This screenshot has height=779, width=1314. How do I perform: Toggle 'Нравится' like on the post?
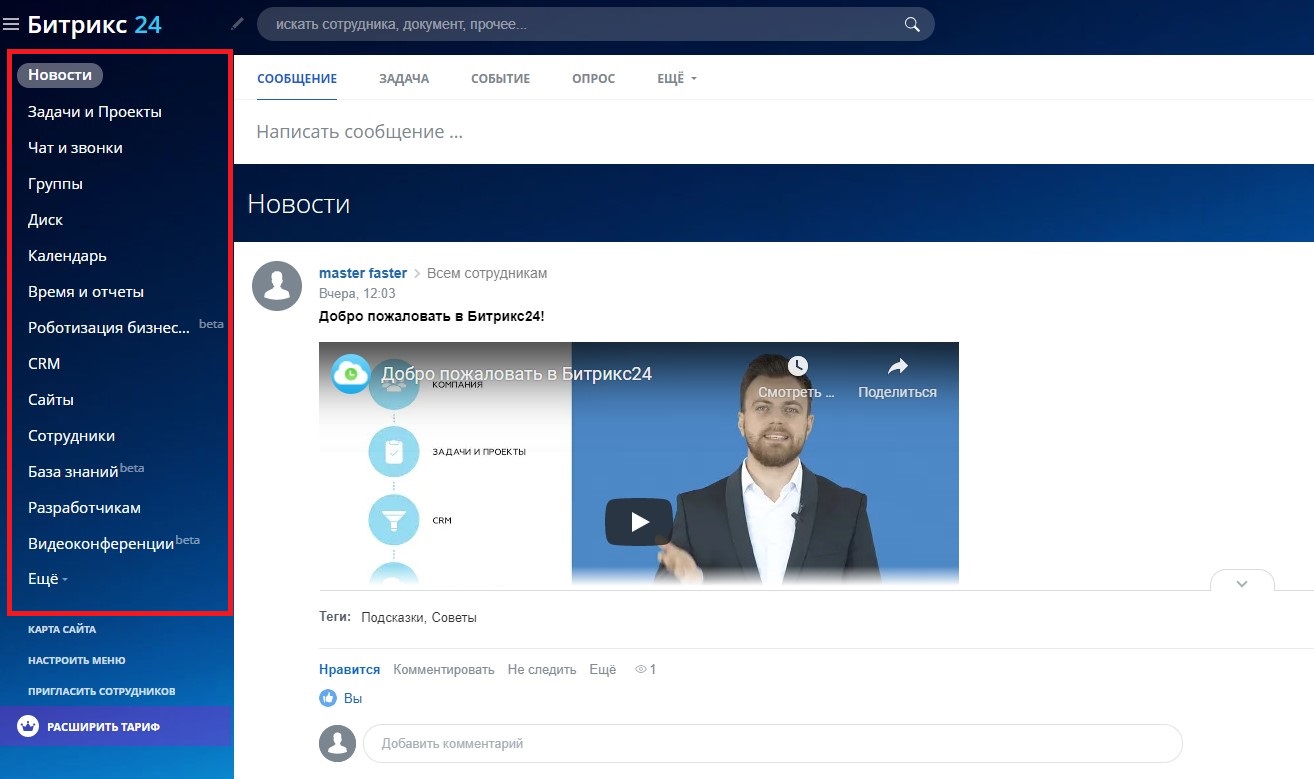point(349,670)
